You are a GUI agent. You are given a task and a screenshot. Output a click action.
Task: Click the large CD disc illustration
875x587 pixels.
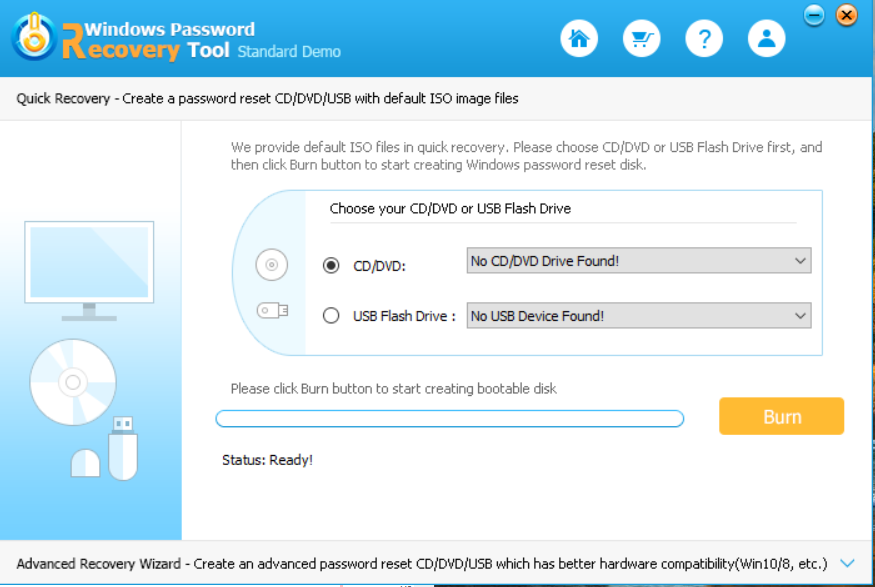point(73,382)
